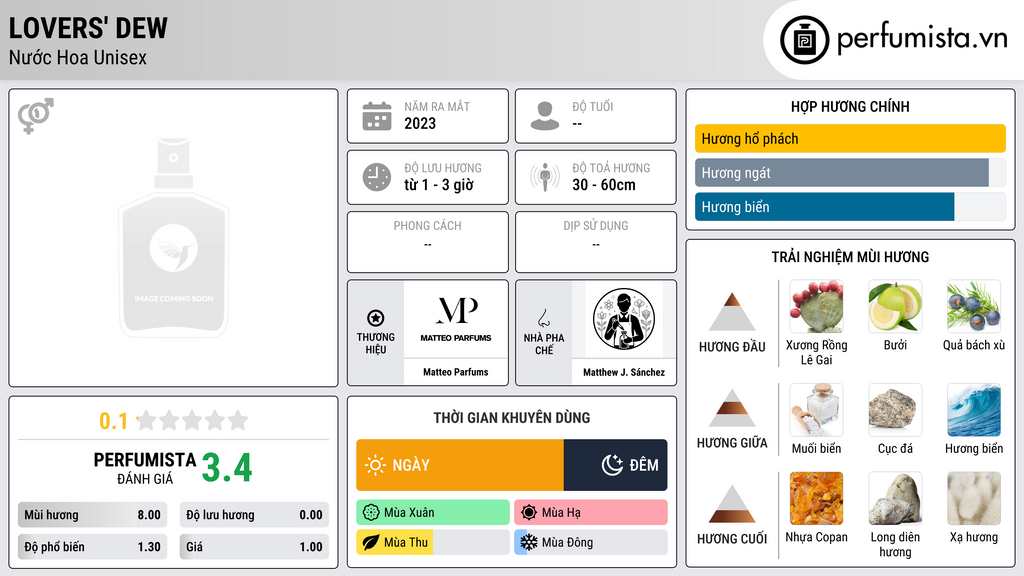Click the LOVERS' DEW title
Viewport: 1024px width, 576px height.
tap(88, 28)
